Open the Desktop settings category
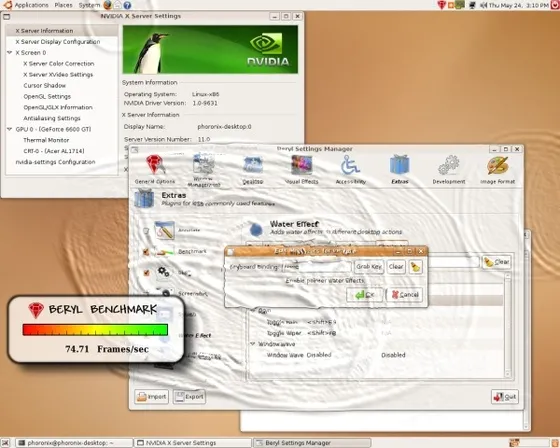This screenshot has width=560, height=448. click(253, 170)
